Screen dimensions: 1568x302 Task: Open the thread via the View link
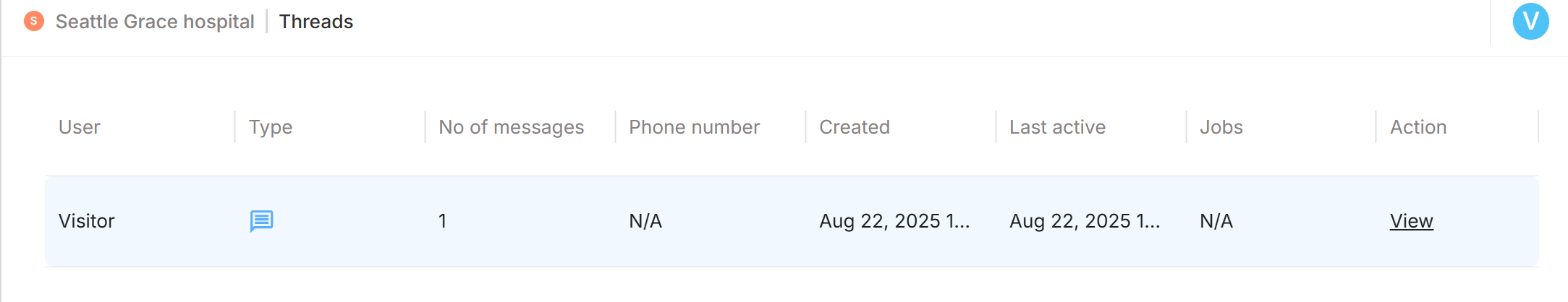(1411, 221)
